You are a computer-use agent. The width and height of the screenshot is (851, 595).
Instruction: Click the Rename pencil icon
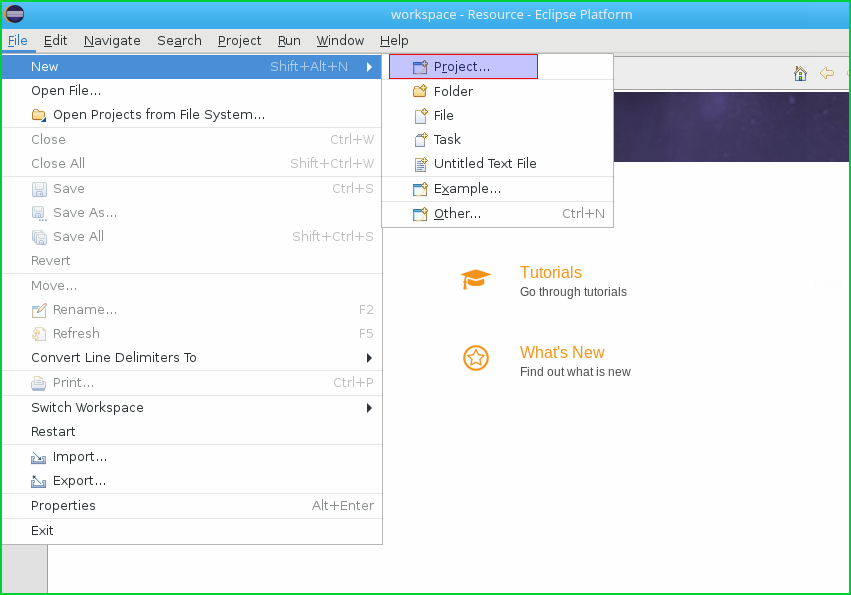tap(39, 310)
